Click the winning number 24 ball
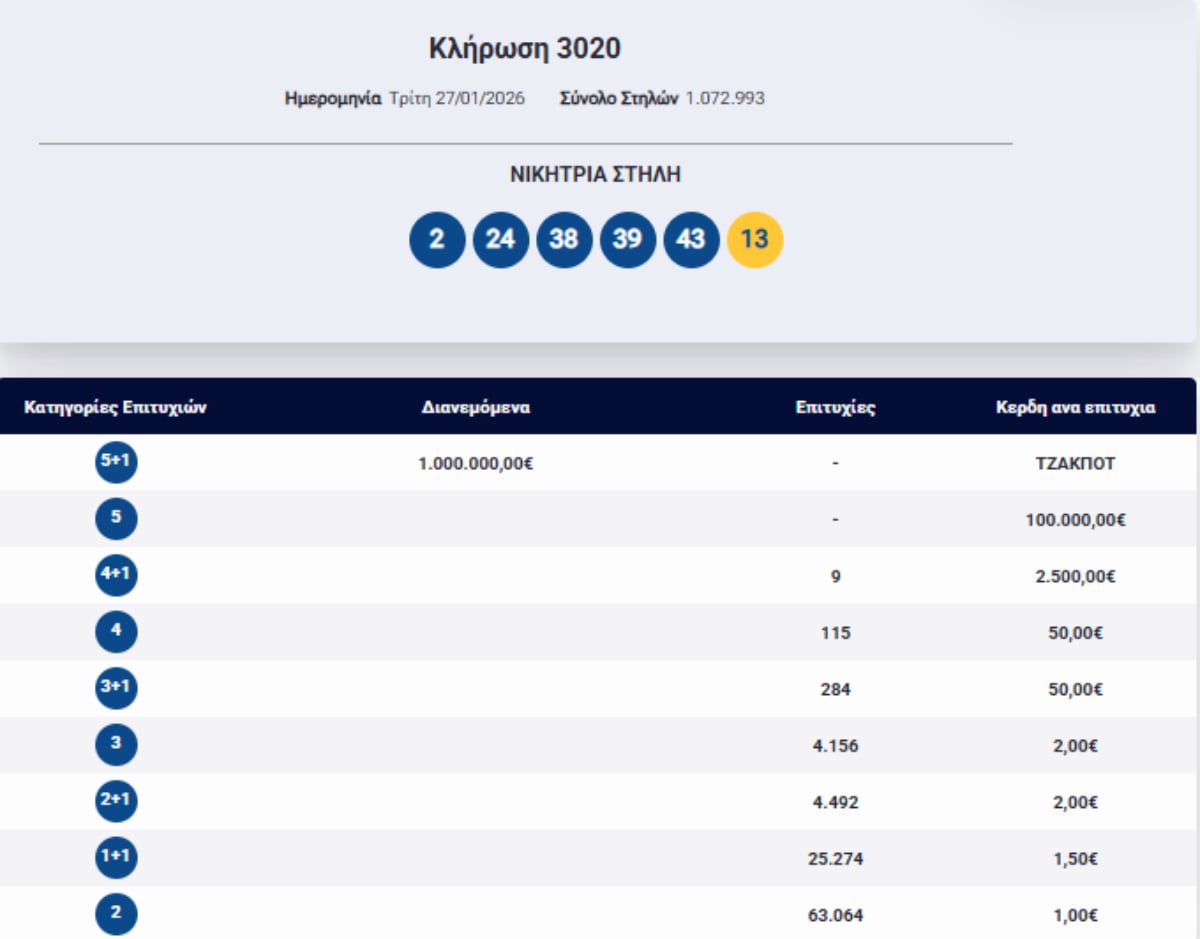Screen dimensions: 1200x939 tap(500, 240)
